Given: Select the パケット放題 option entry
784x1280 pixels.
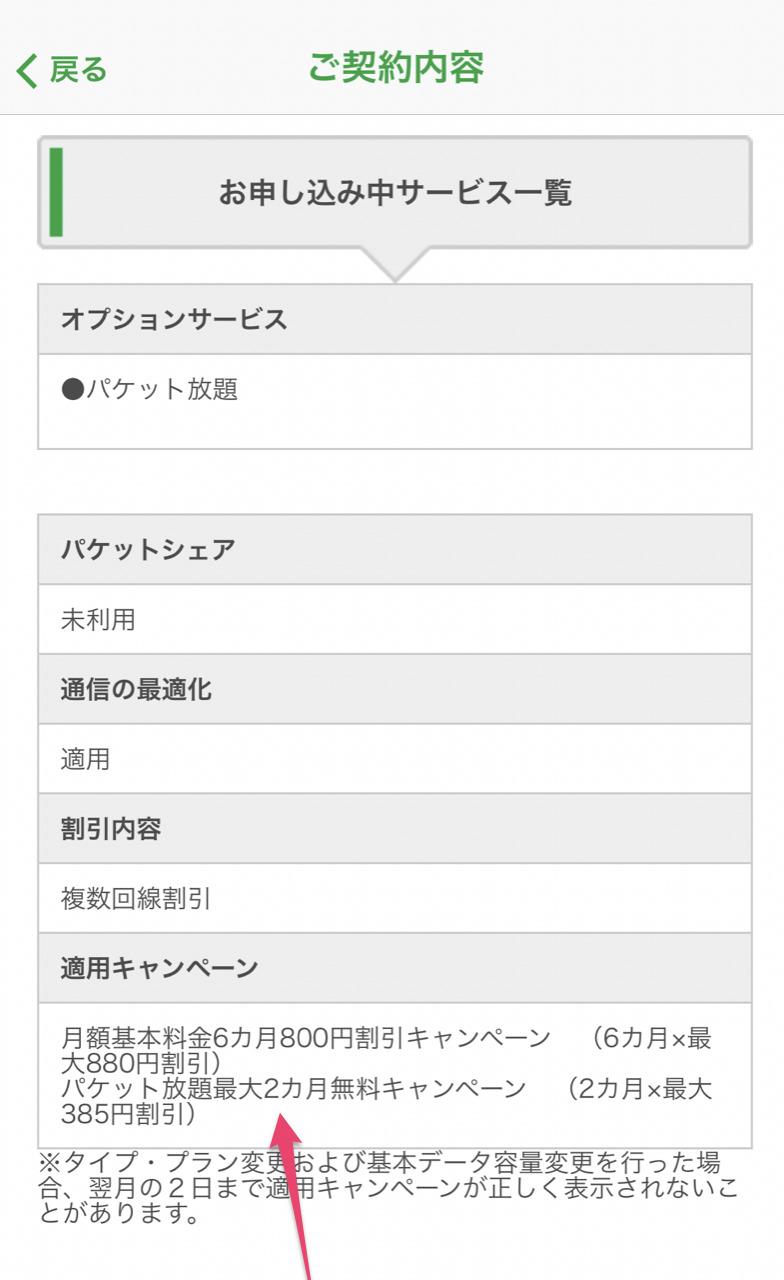Looking at the screenshot, I should point(161,390).
